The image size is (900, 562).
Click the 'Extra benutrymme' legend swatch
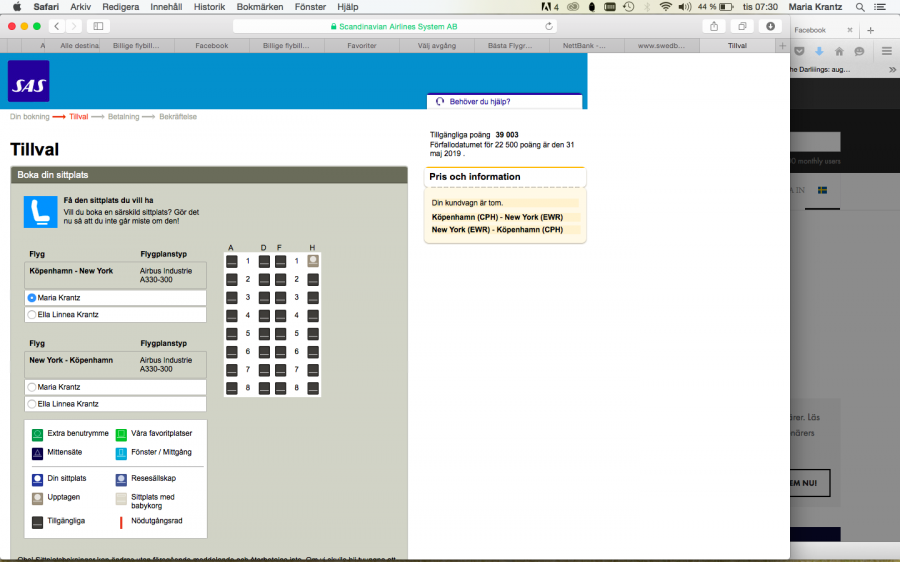[x=37, y=435]
